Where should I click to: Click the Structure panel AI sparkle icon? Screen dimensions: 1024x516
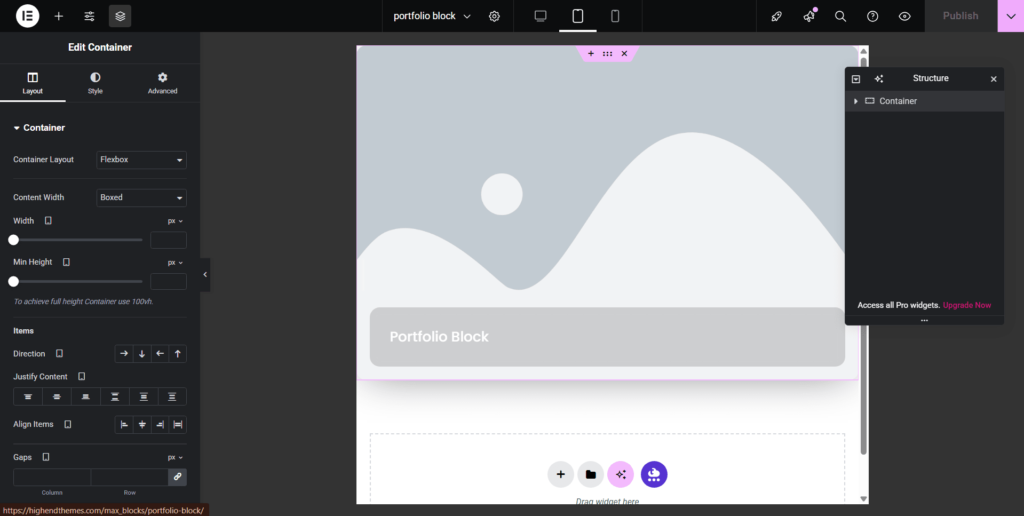(x=879, y=79)
